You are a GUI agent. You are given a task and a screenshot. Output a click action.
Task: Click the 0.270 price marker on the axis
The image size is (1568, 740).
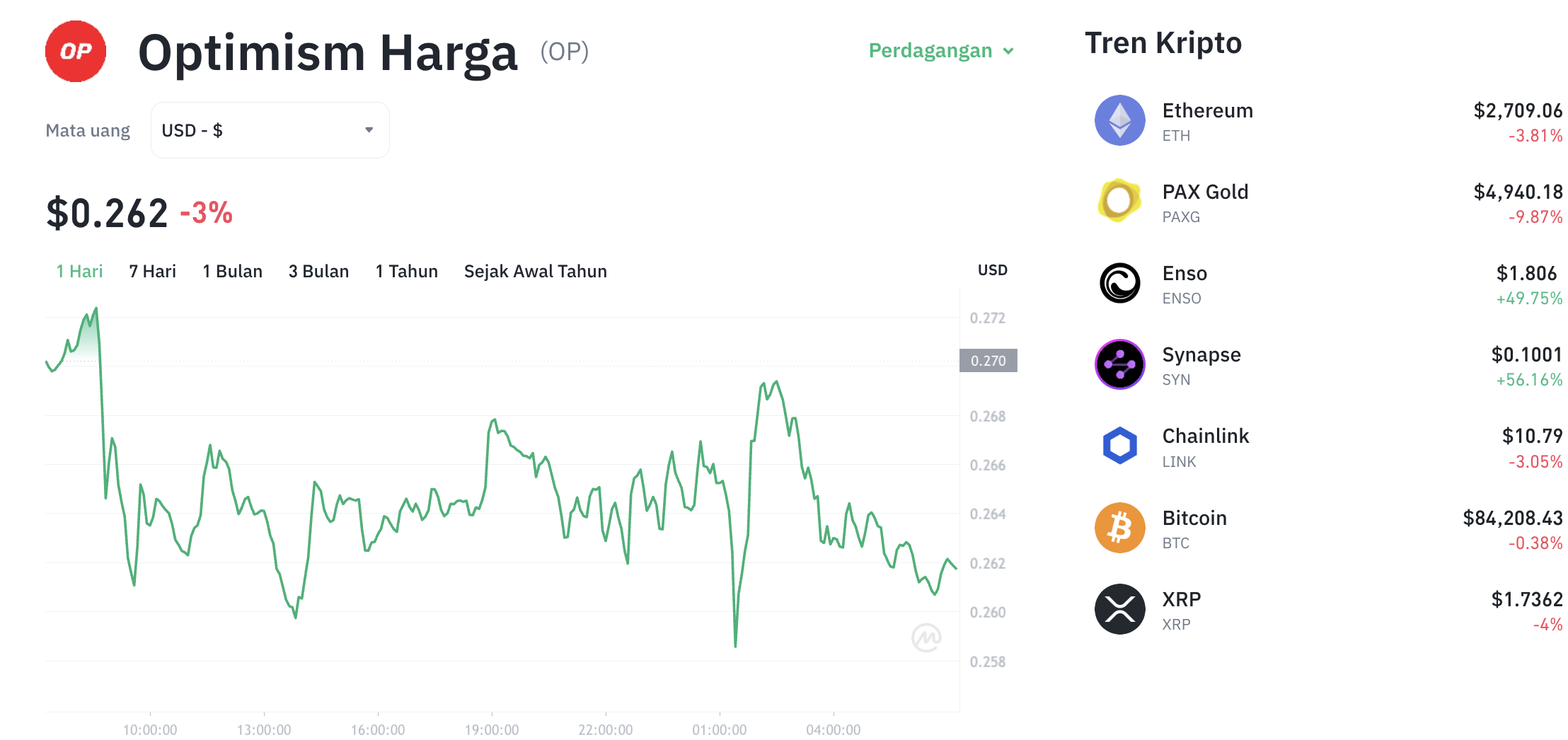click(x=988, y=360)
